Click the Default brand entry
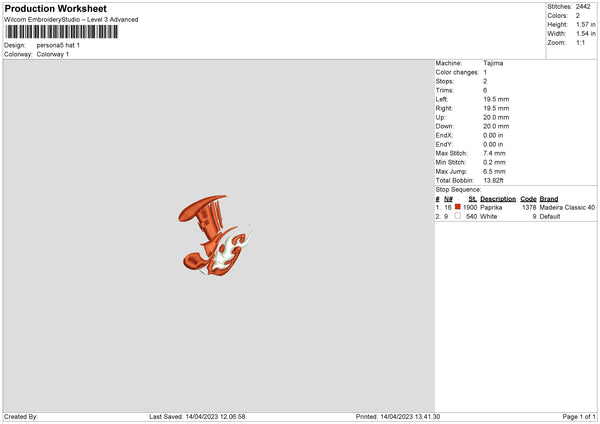This screenshot has height=424, width=600. pos(550,217)
